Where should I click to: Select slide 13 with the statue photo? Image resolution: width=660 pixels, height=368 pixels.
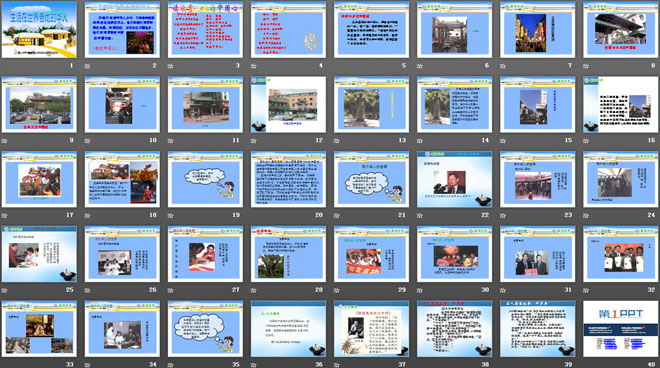(x=371, y=104)
